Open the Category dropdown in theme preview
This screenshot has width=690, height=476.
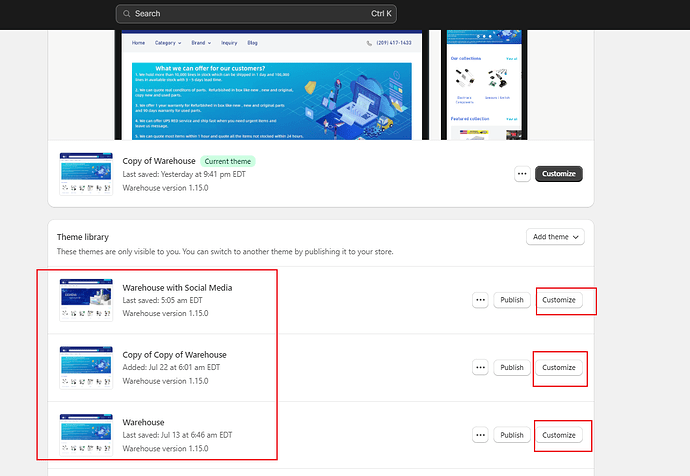tap(168, 43)
